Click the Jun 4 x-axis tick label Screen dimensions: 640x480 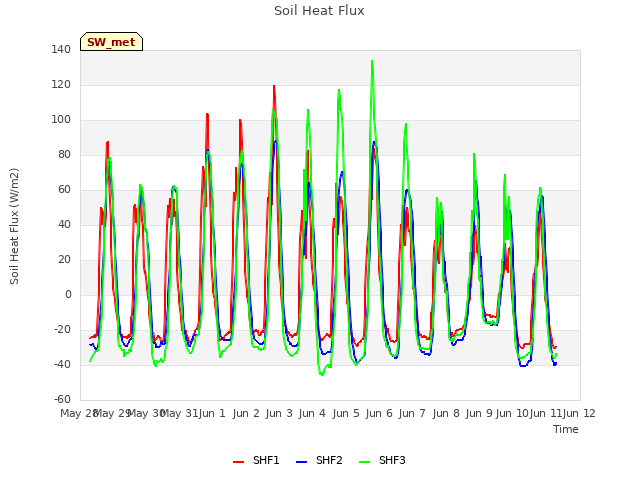(x=312, y=413)
